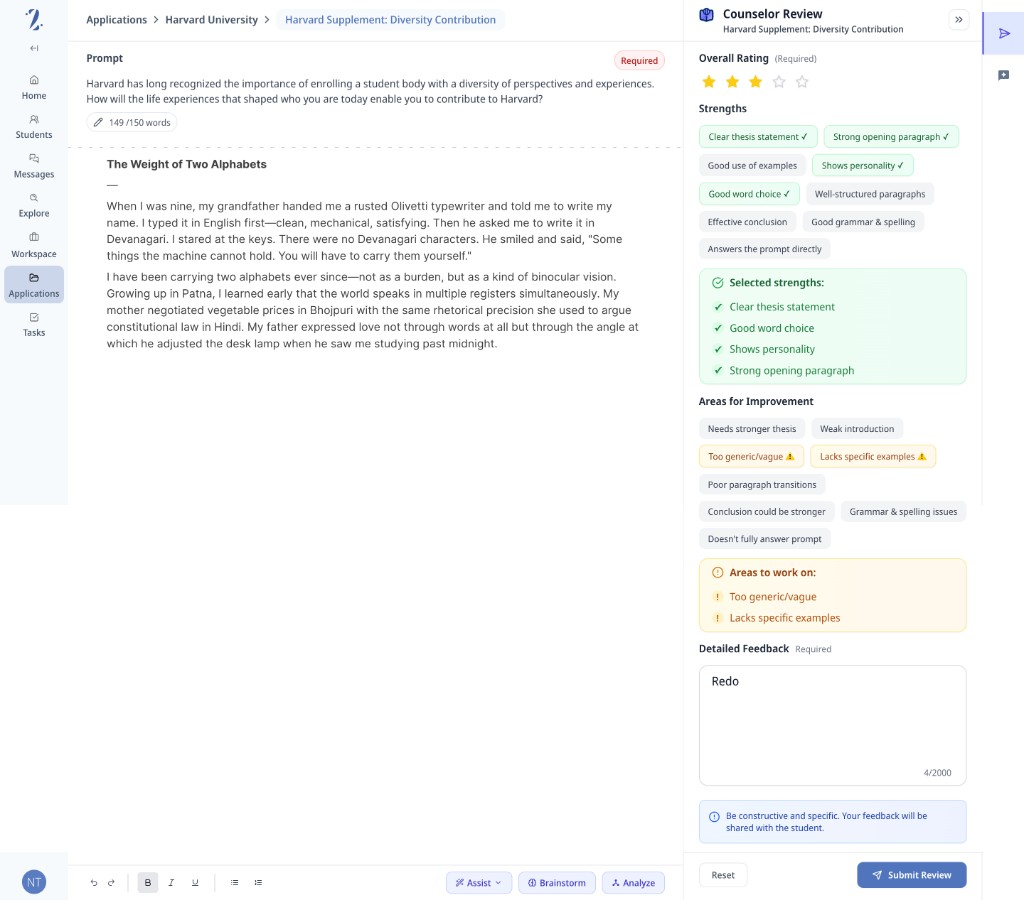Click the Selected strengths heading
This screenshot has height=900, width=1024.
(x=776, y=283)
